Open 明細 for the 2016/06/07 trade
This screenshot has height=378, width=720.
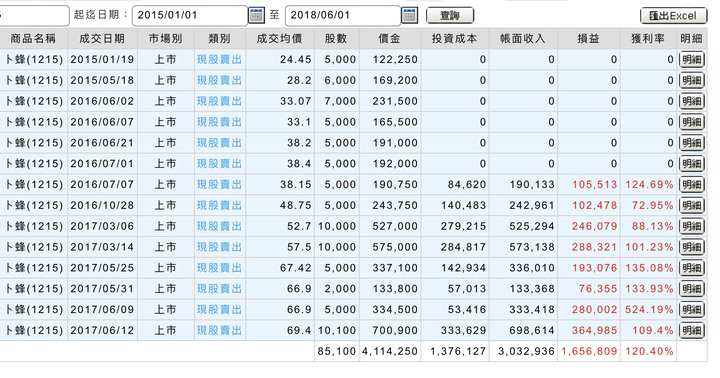click(x=692, y=122)
